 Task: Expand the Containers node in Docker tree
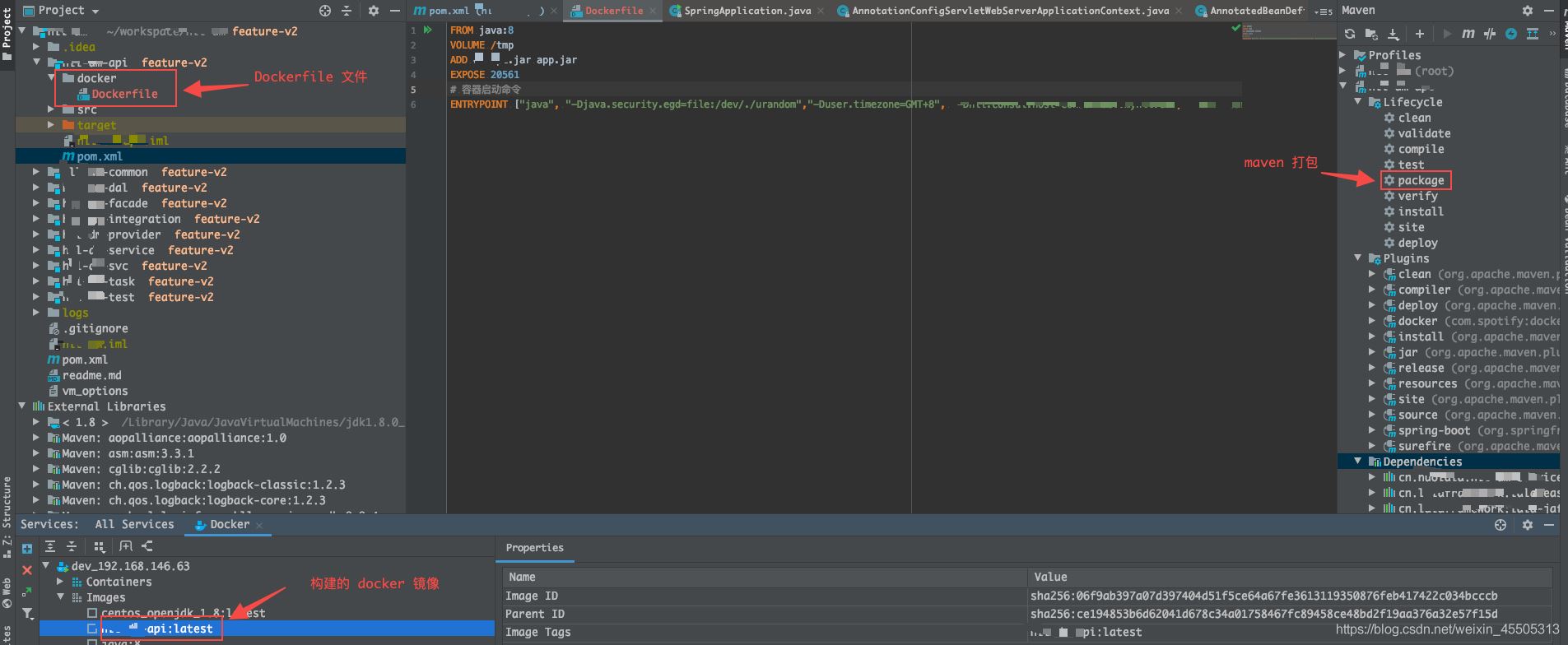coord(60,582)
